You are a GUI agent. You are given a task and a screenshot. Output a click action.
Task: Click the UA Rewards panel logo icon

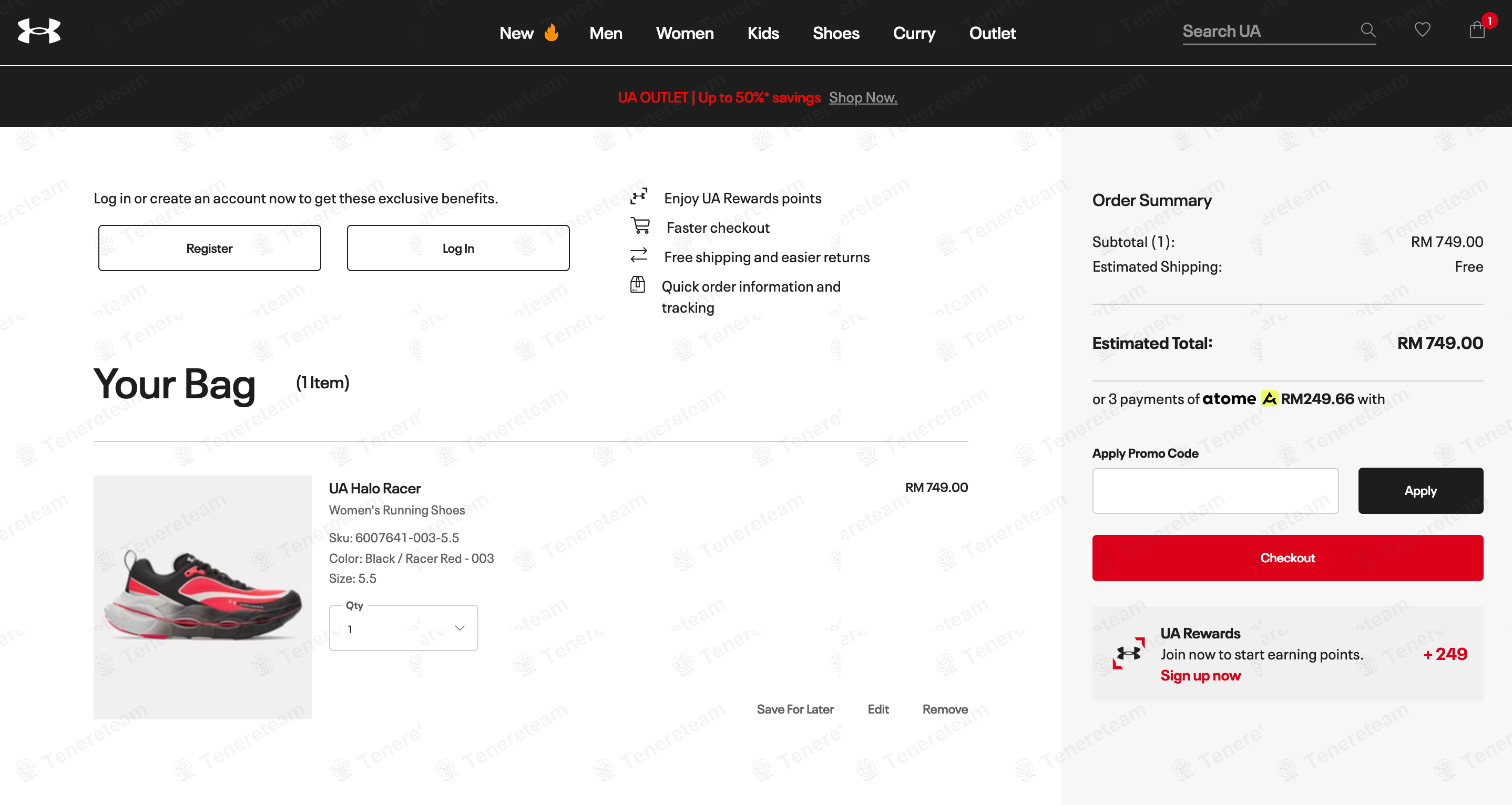point(1128,653)
